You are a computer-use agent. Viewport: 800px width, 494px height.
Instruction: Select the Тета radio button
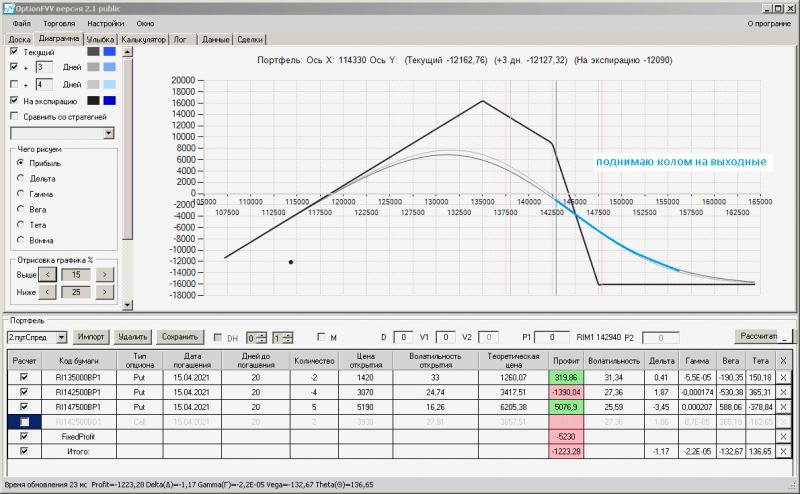pyautogui.click(x=20, y=224)
